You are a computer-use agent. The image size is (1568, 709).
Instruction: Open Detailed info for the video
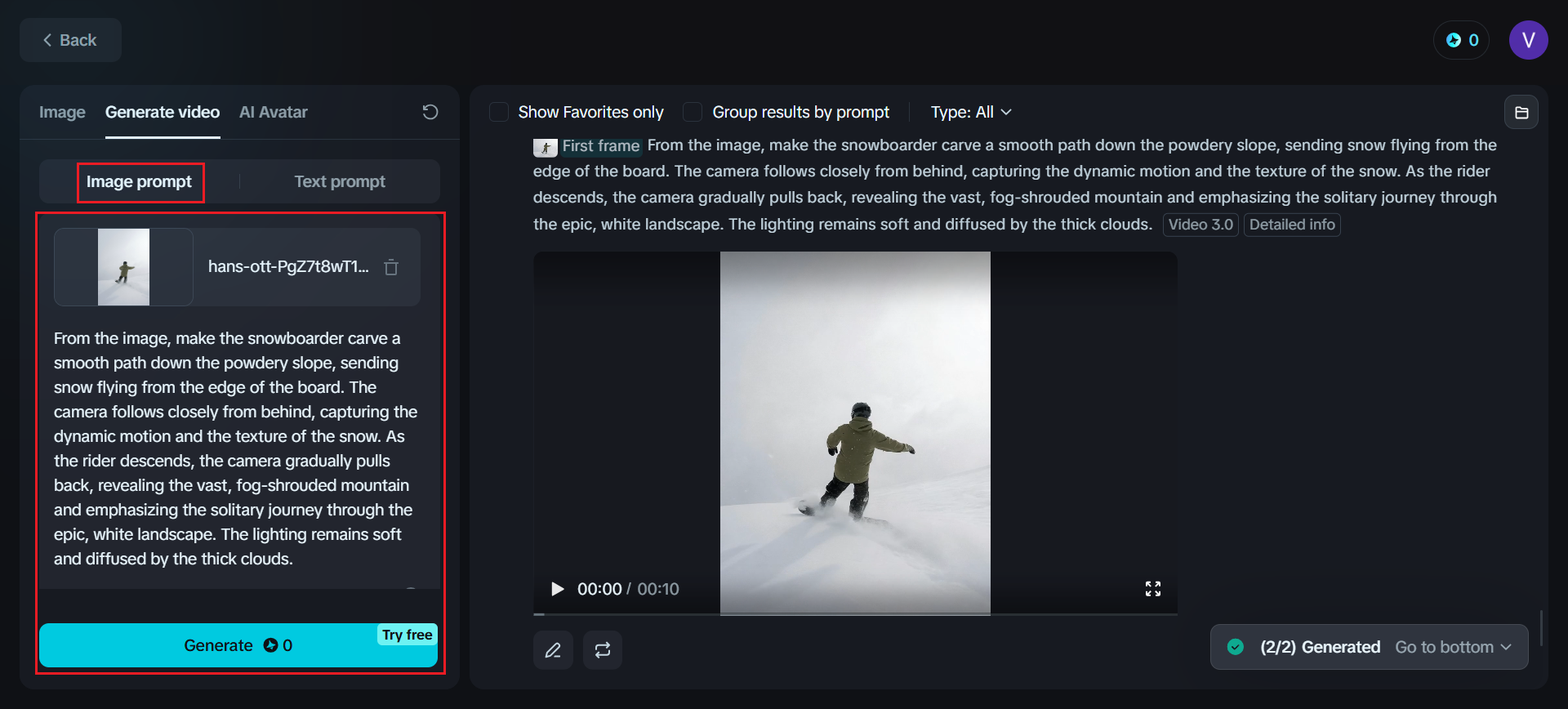point(1292,225)
